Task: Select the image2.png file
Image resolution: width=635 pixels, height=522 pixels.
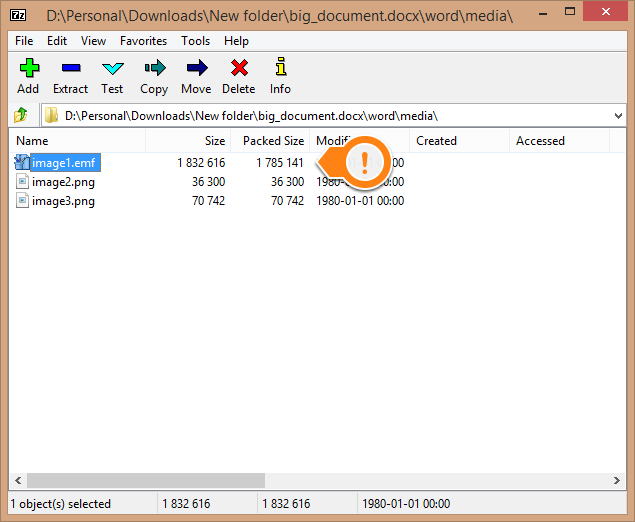Action: coord(63,182)
